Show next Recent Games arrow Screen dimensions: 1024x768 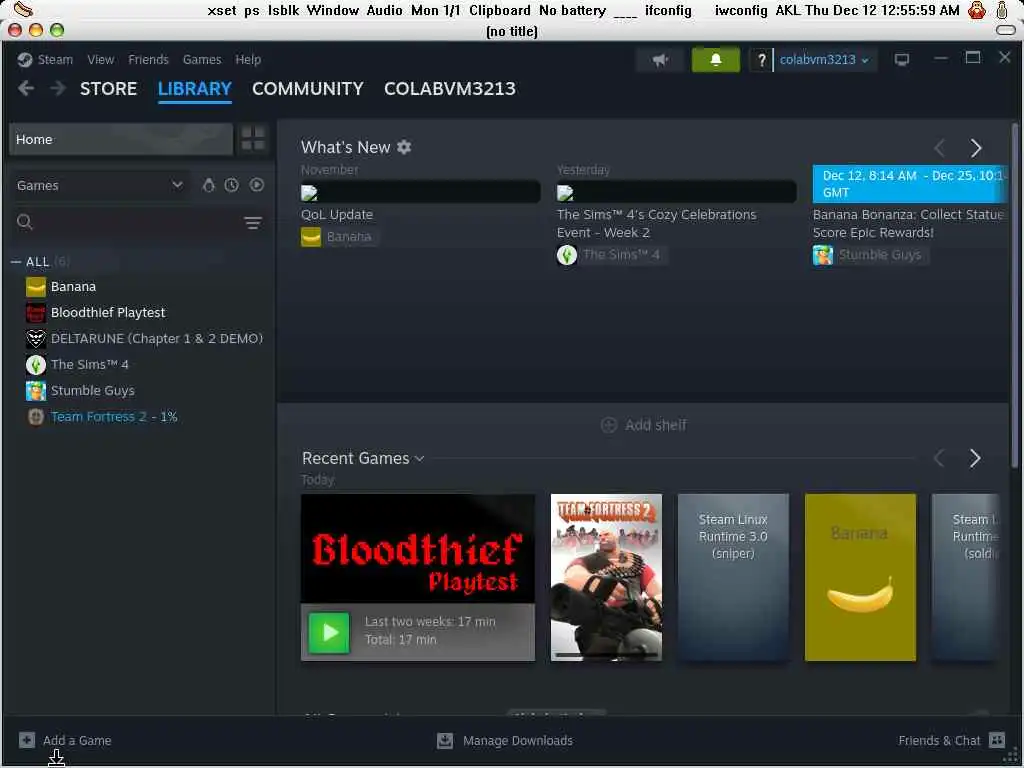tap(975, 458)
